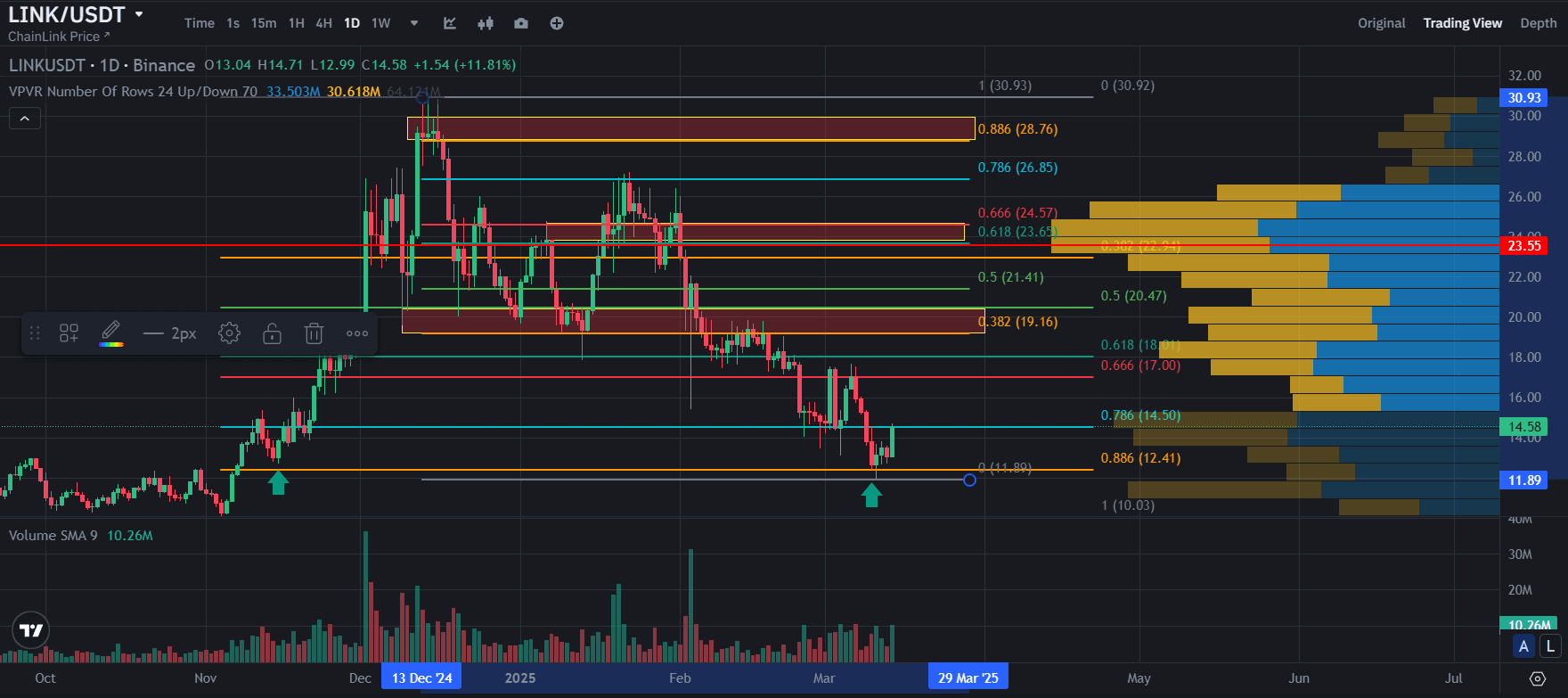Click the TradingView logo

point(31,630)
